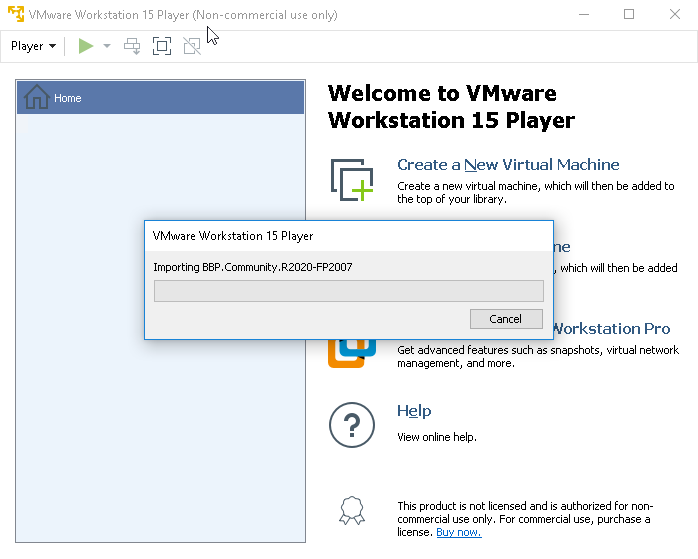
Task: Enter full screen mode icon
Action: point(162,46)
